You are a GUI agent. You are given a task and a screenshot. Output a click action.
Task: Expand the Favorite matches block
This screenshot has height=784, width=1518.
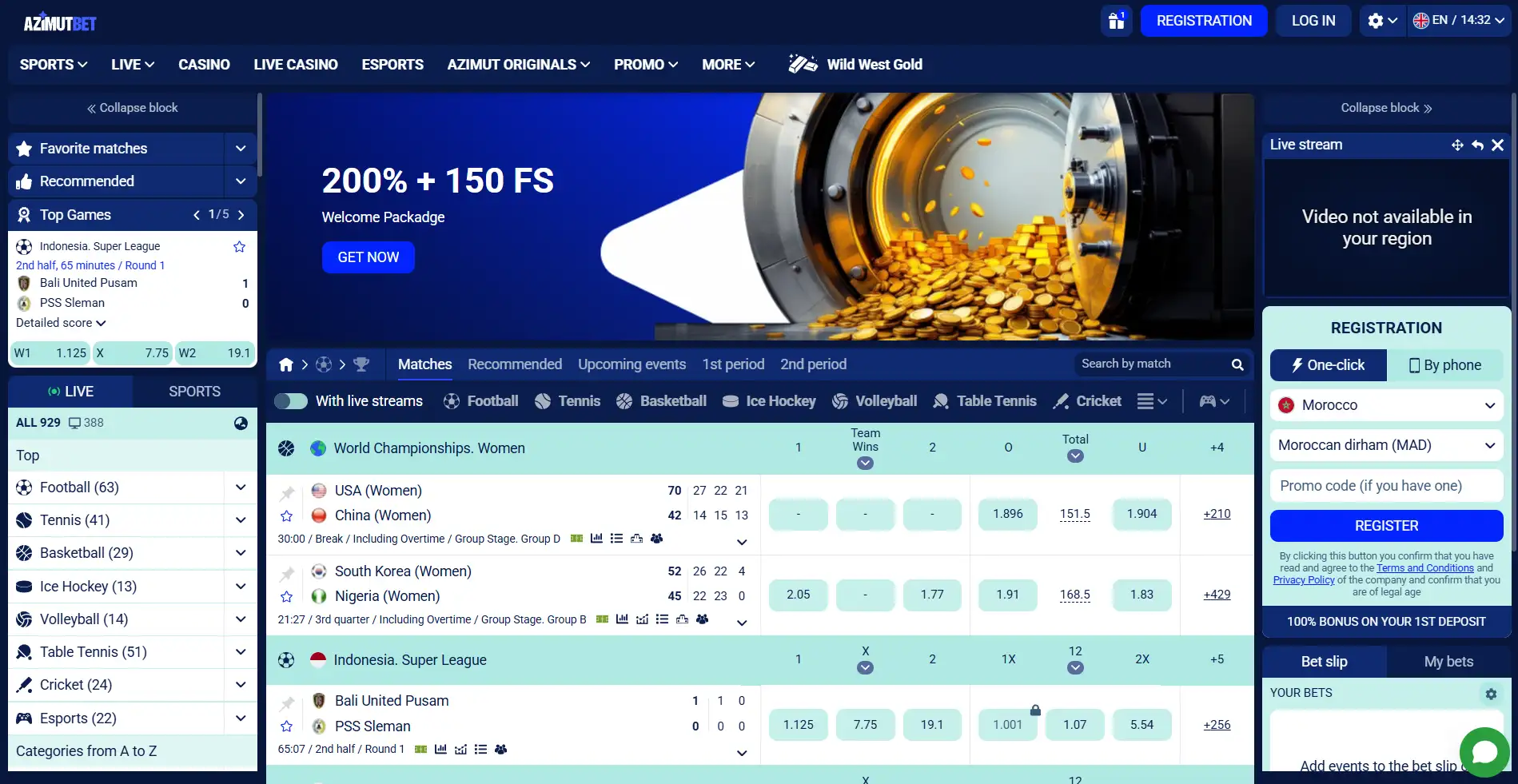(241, 149)
